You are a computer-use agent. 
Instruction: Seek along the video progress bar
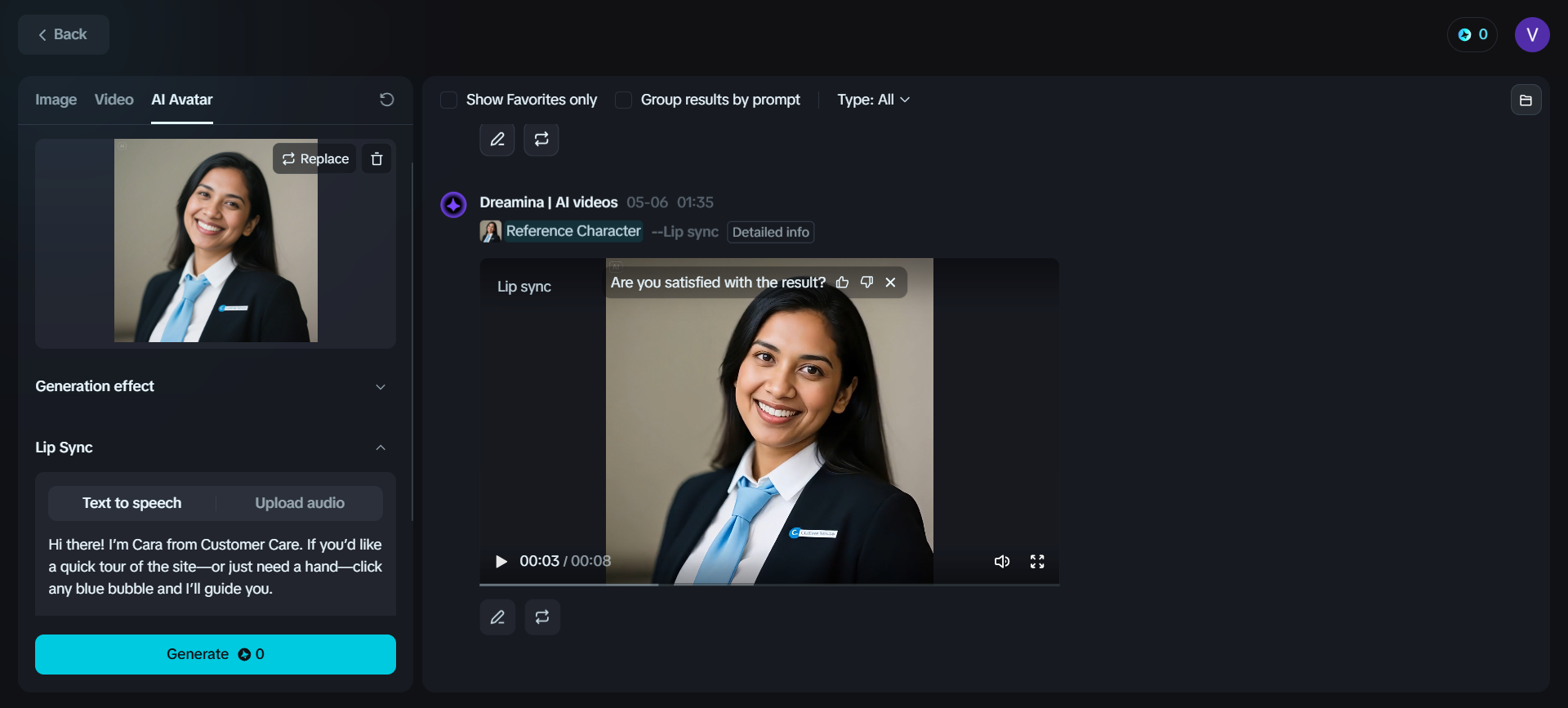[769, 584]
